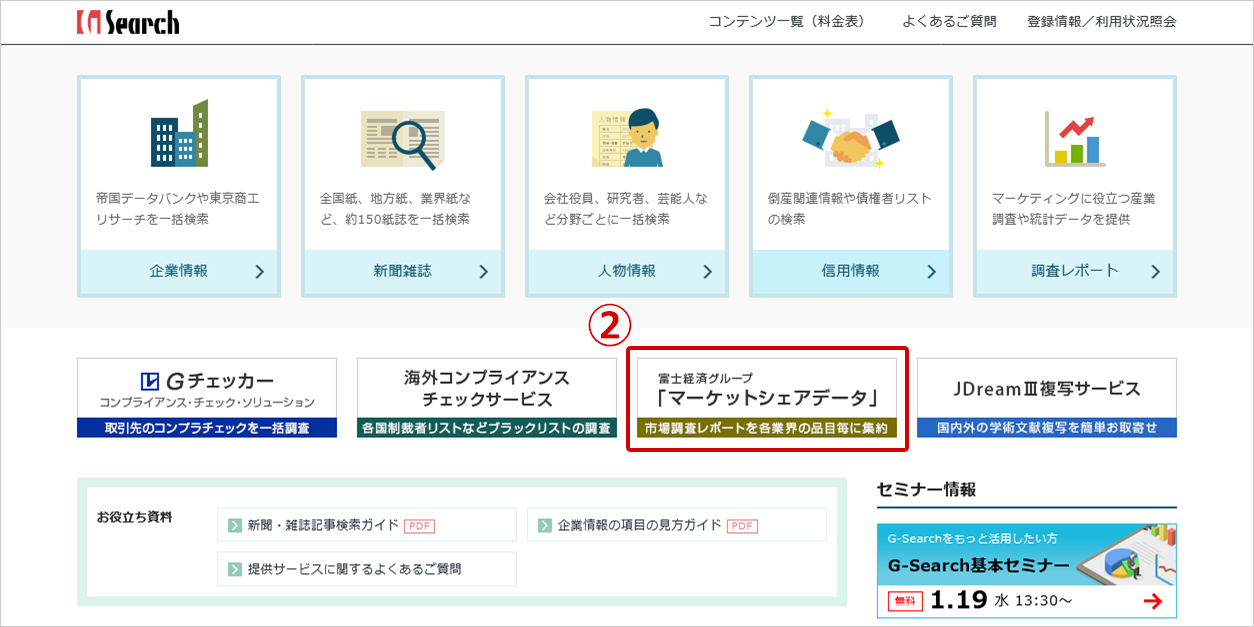Click the building icon for company information
Viewport: 1254px width, 627px height.
(x=179, y=133)
